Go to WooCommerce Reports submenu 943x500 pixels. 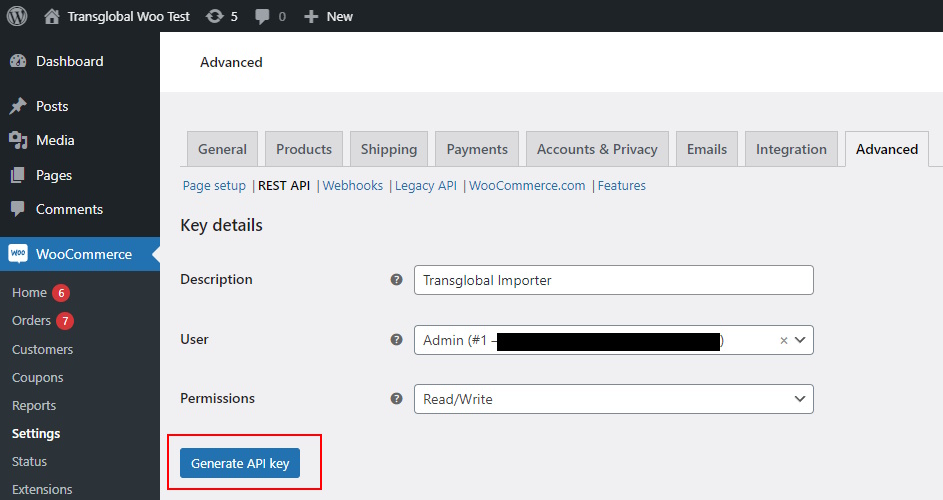coord(34,406)
